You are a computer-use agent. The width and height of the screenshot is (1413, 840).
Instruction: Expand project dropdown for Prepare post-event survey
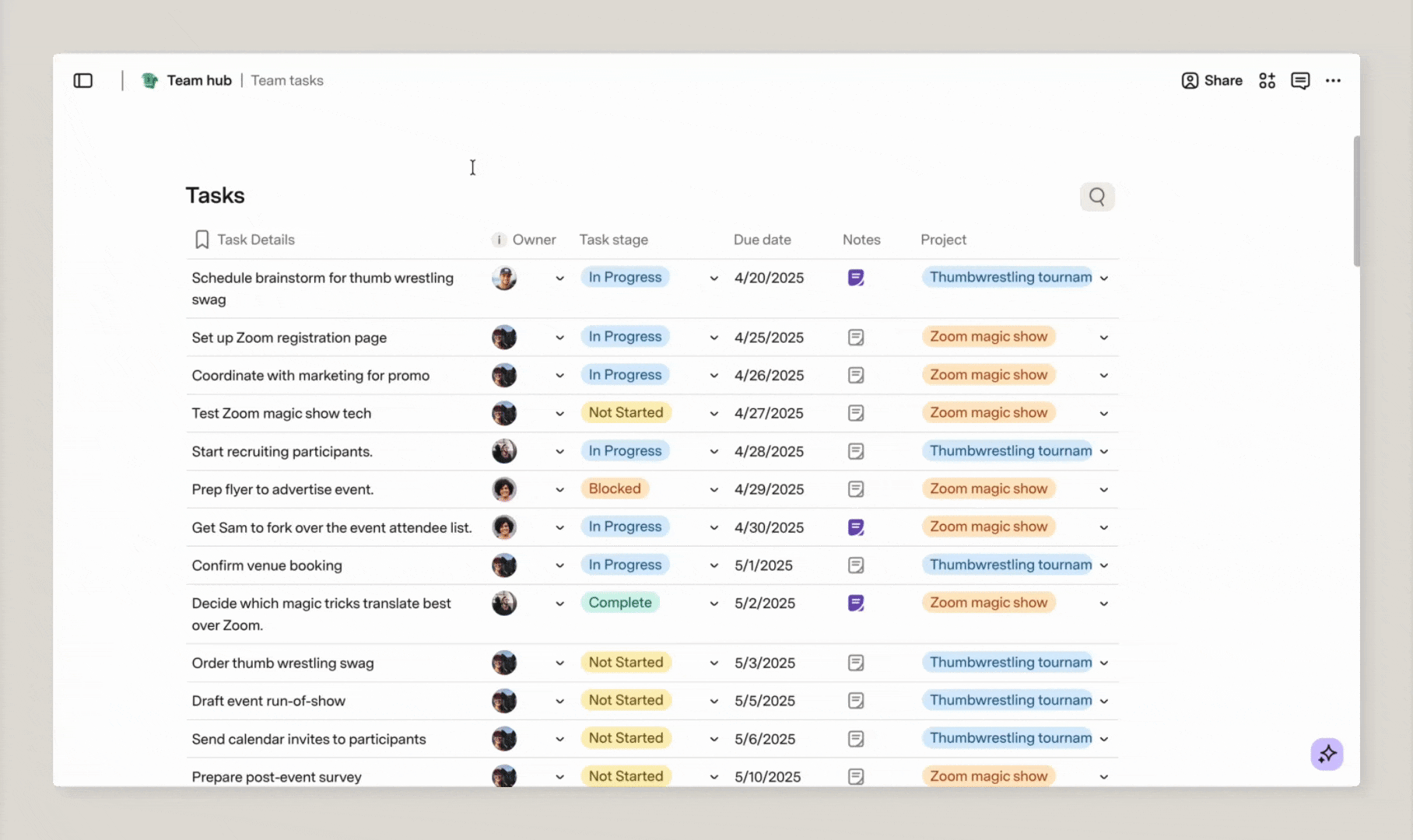tap(1103, 777)
